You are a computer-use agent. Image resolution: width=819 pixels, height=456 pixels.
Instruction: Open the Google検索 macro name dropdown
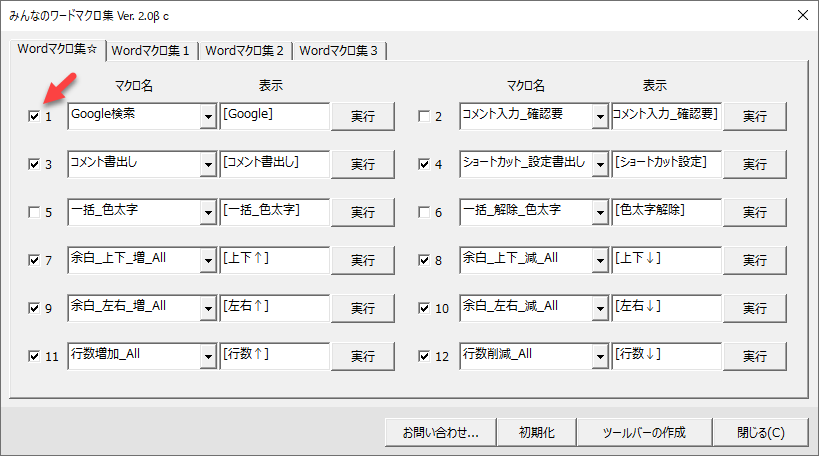tap(208, 117)
